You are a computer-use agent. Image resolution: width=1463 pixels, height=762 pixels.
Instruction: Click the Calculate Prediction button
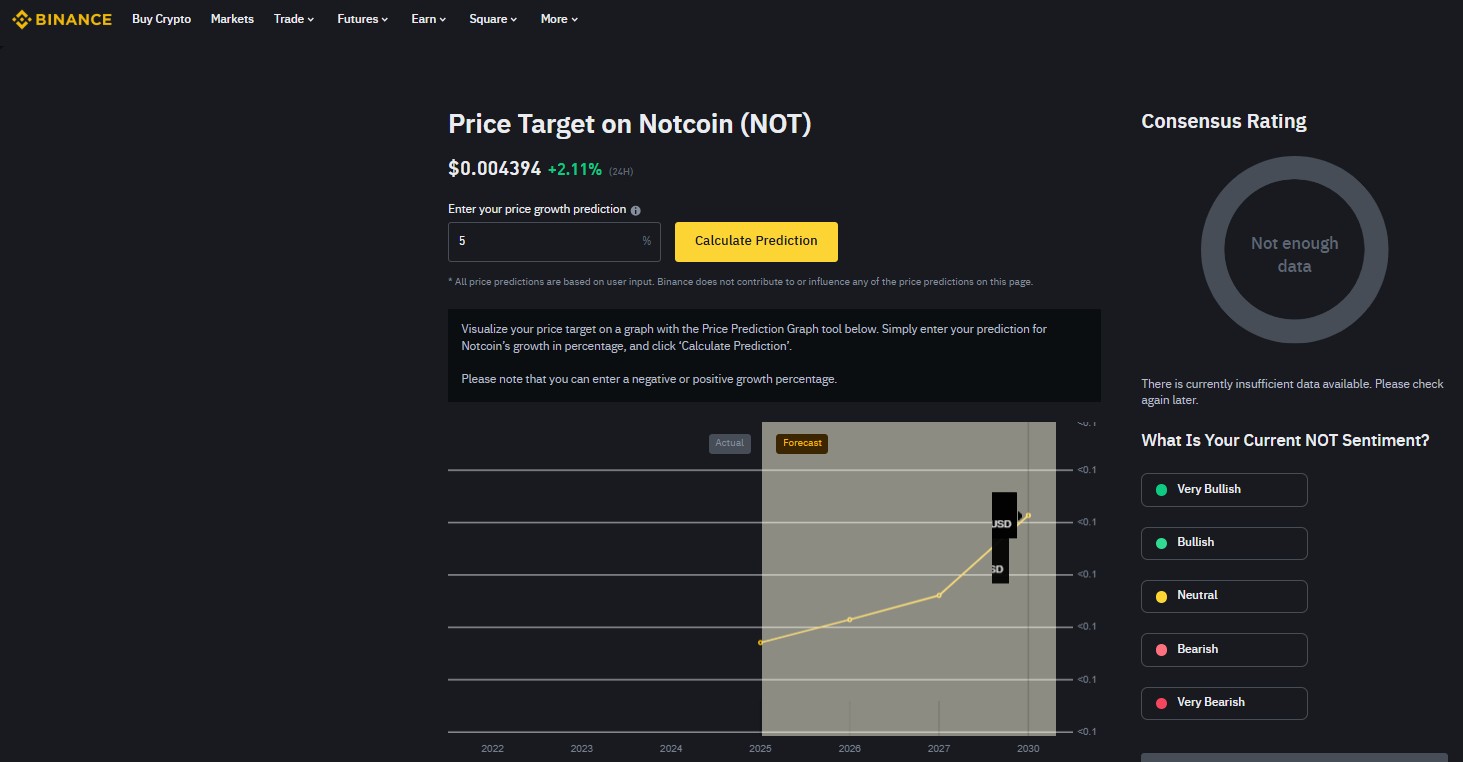click(756, 241)
